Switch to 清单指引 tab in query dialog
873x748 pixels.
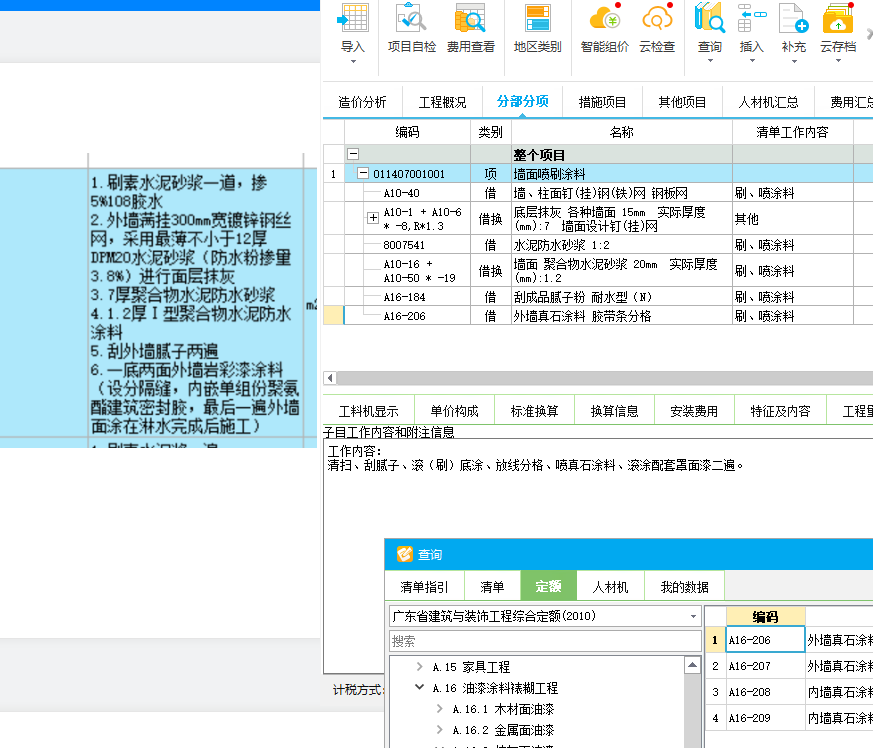tap(424, 586)
